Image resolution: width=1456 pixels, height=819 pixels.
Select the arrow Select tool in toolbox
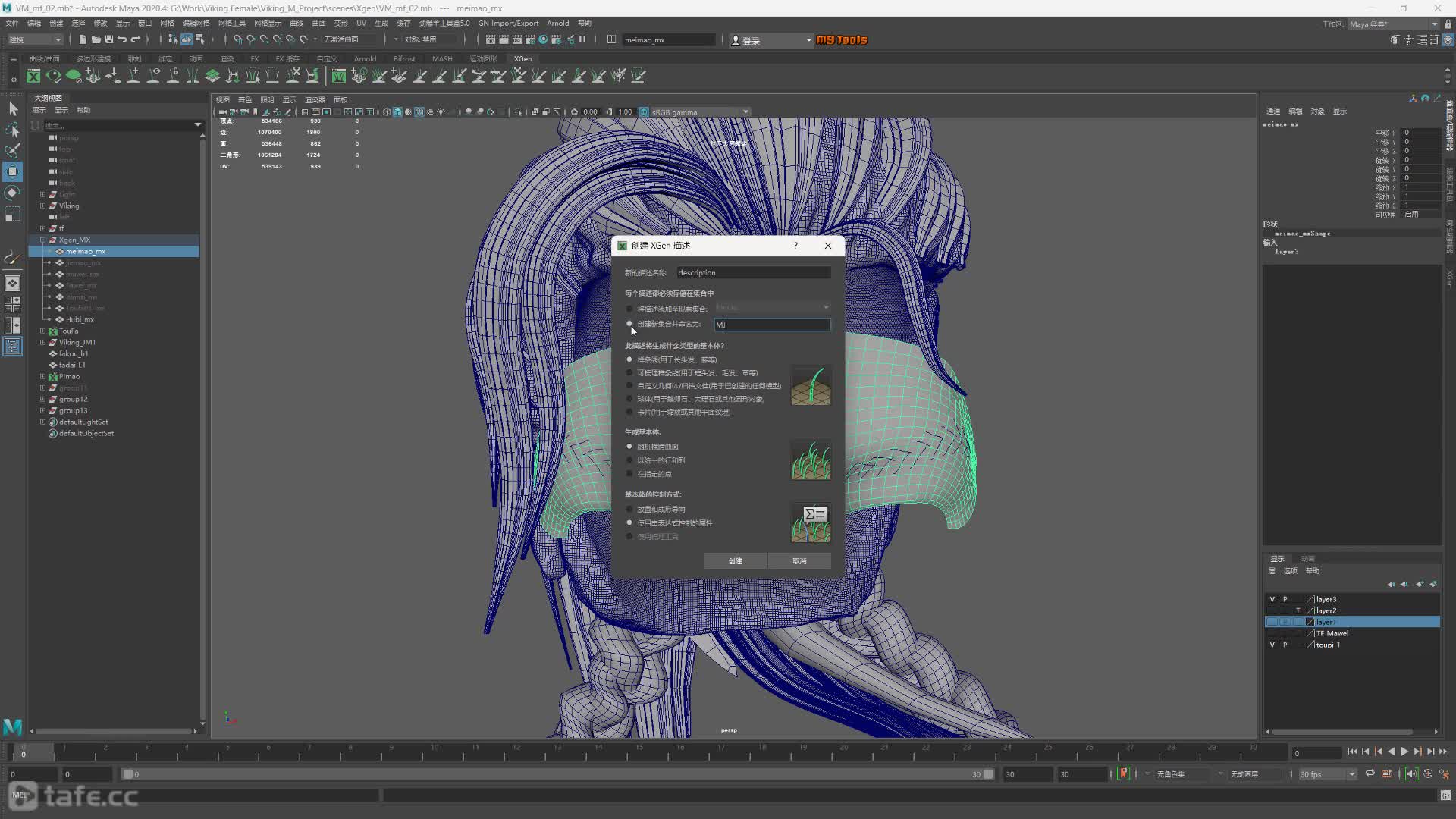(12, 109)
